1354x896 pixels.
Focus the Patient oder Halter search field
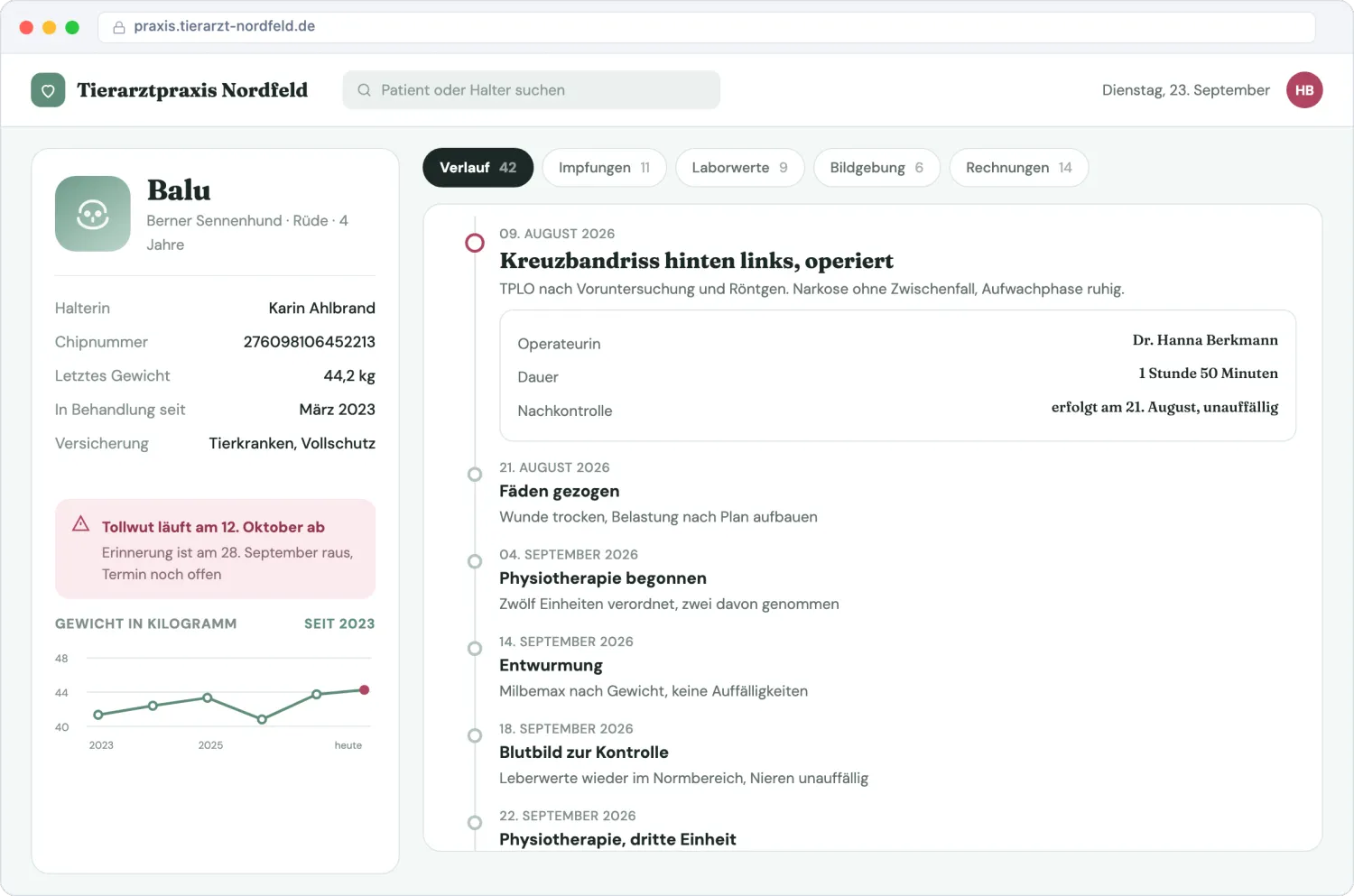[532, 90]
